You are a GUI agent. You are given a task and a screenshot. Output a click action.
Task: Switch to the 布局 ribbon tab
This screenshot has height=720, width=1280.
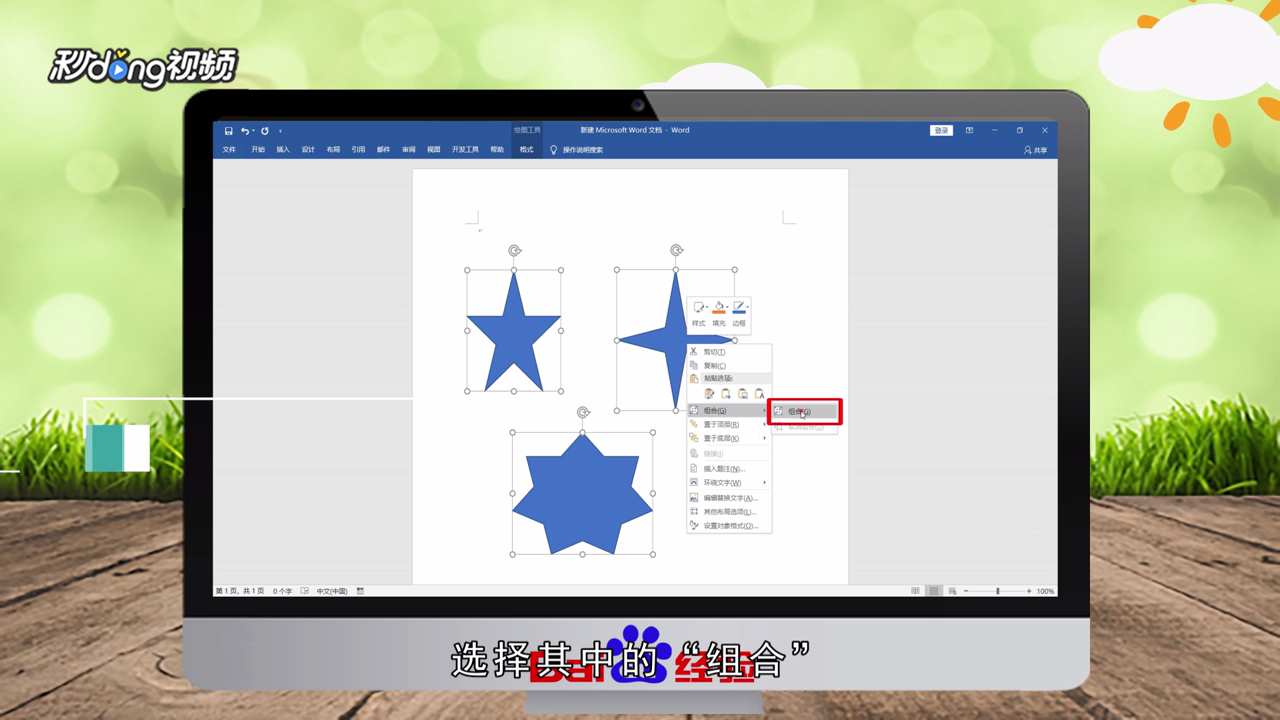pyautogui.click(x=333, y=150)
